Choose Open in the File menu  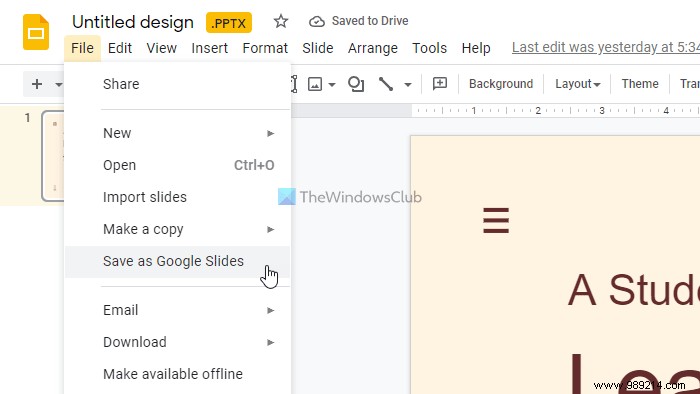pos(178,165)
